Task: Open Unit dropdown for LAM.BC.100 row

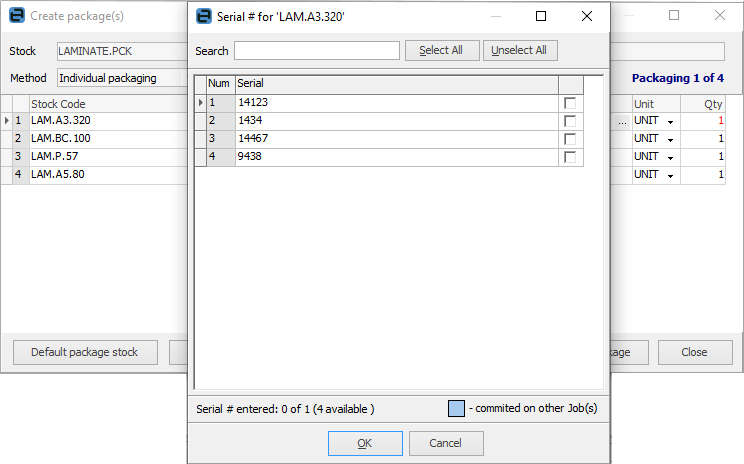Action: click(670, 139)
